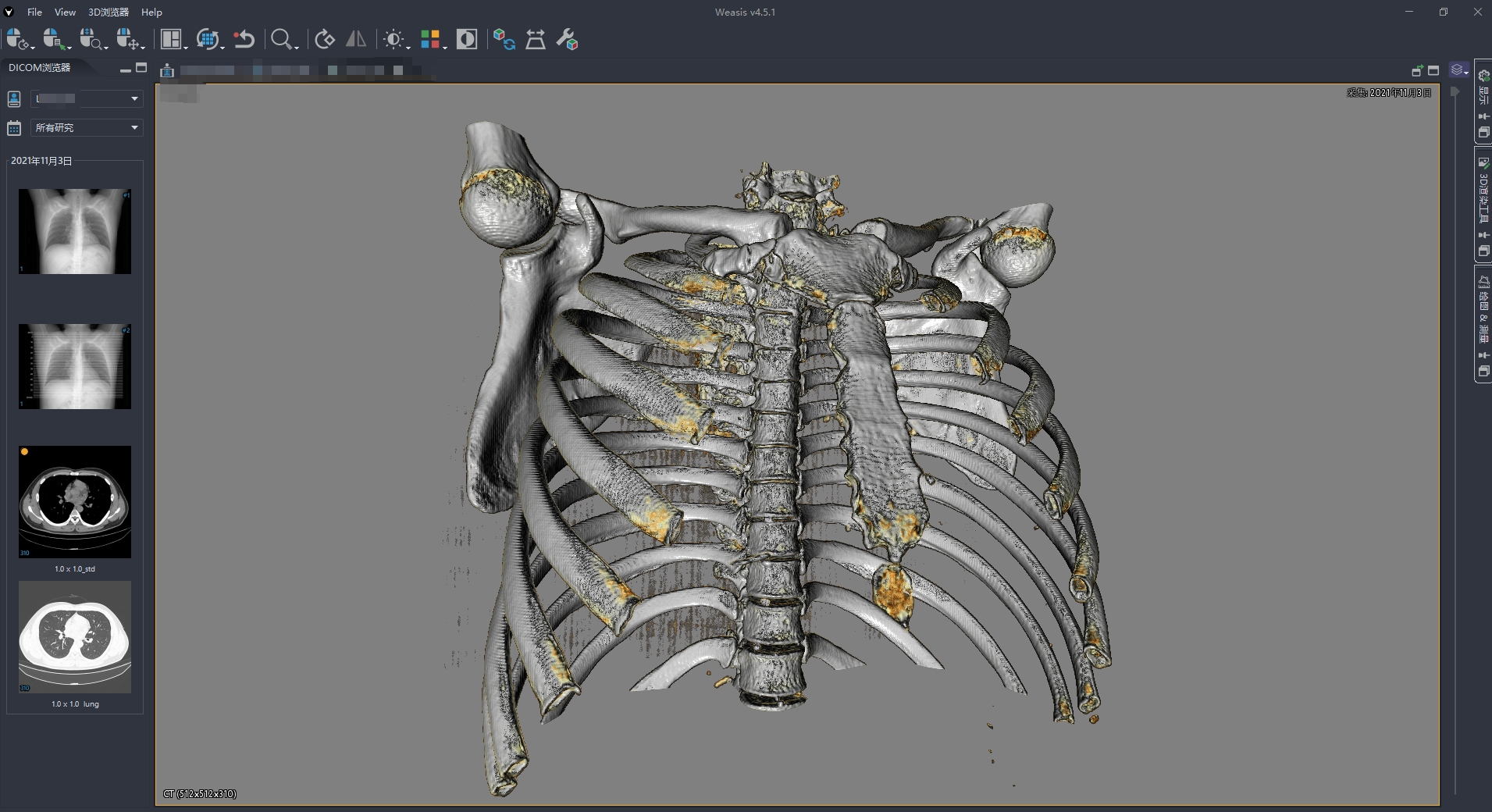Open the view layout selector

pos(173,40)
